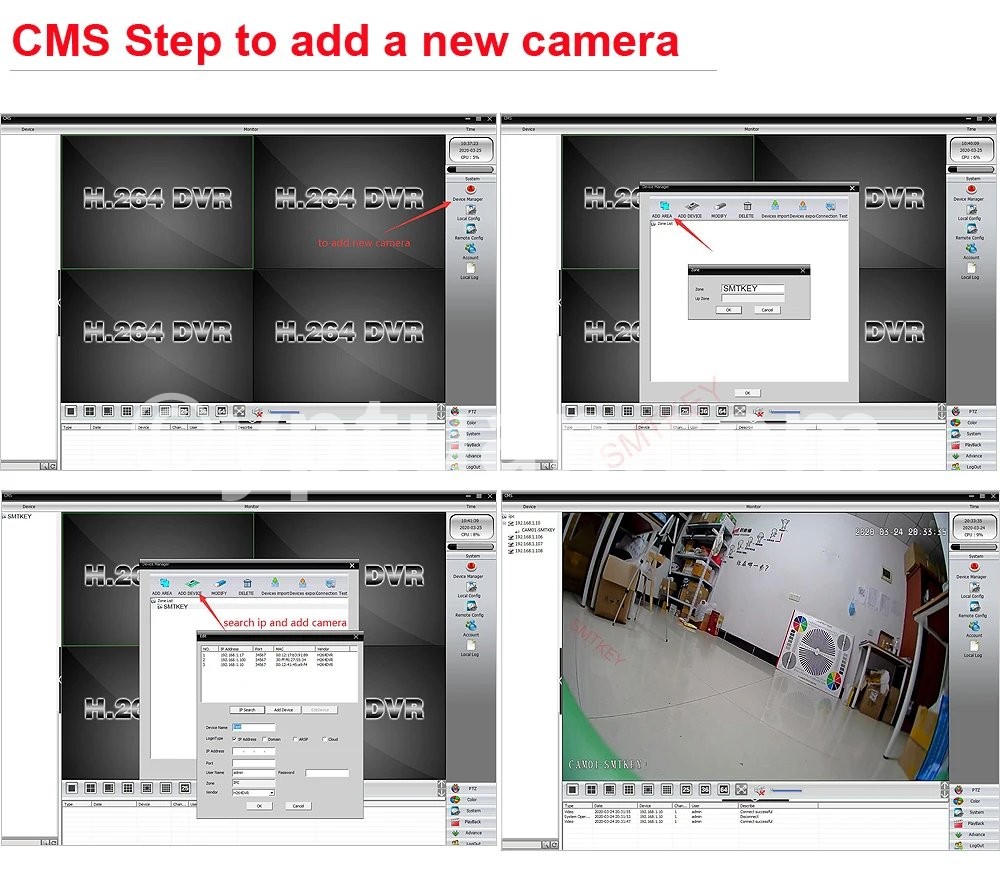Open the Vendor dropdown in Edit dialog
This screenshot has height=871, width=1000.
(270, 792)
